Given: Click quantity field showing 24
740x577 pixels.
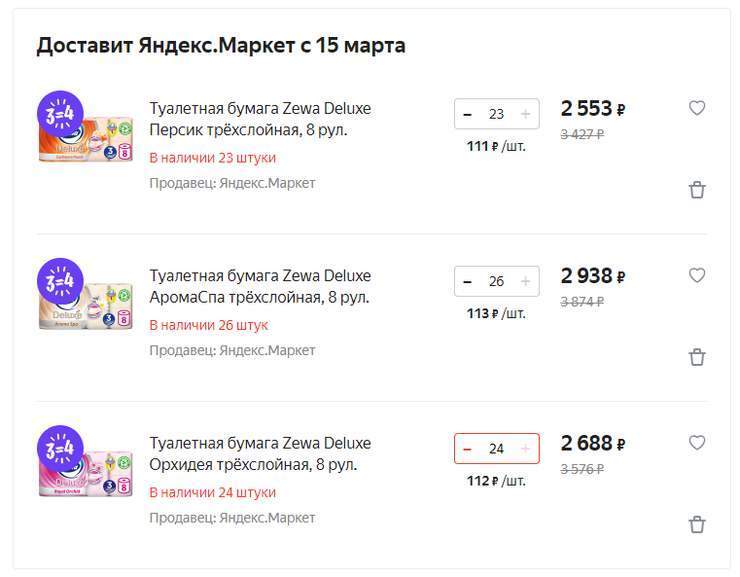Looking at the screenshot, I should (x=496, y=449).
